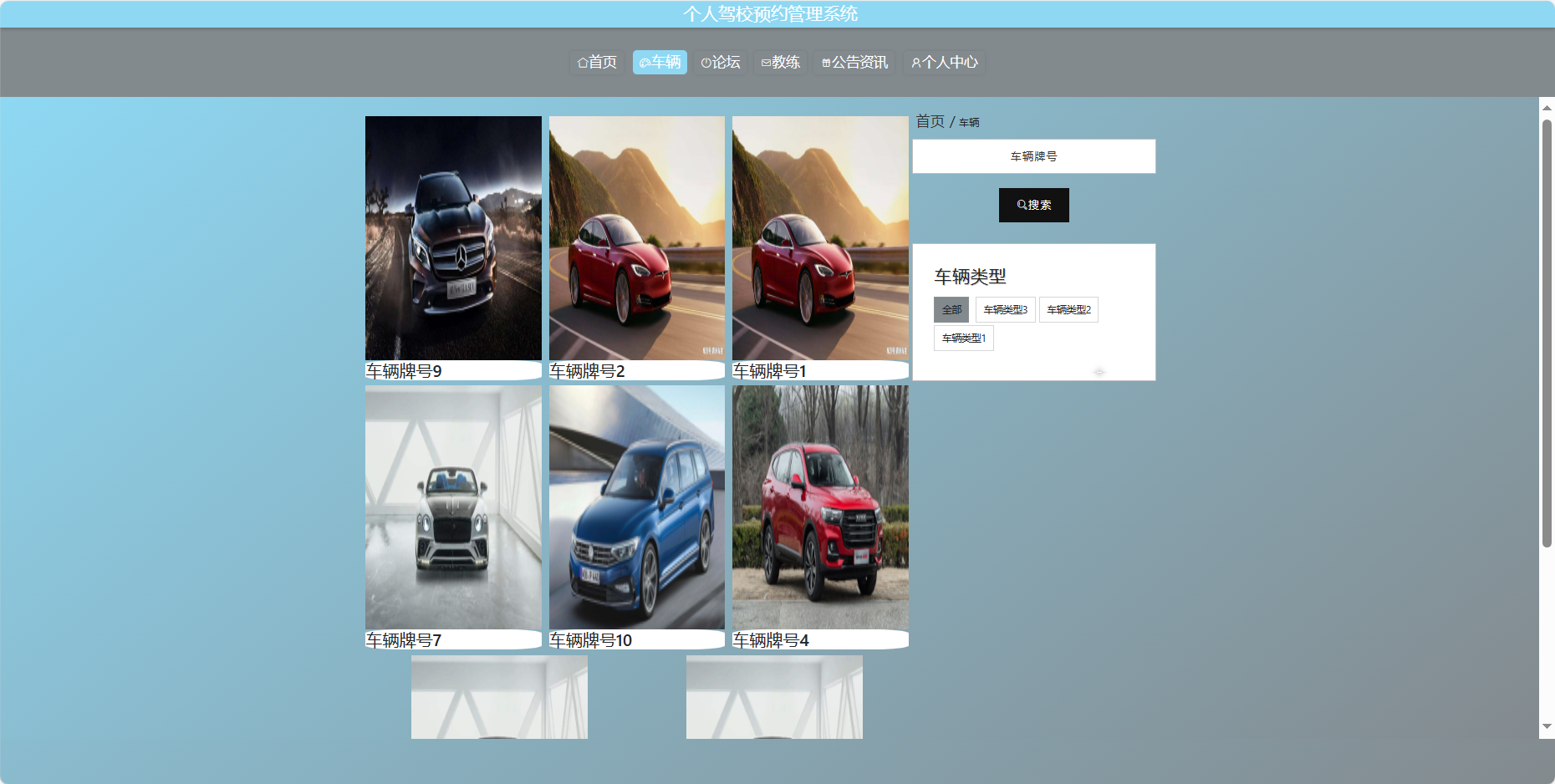
Task: Click the 车辆牌号2 label
Action: coord(587,371)
